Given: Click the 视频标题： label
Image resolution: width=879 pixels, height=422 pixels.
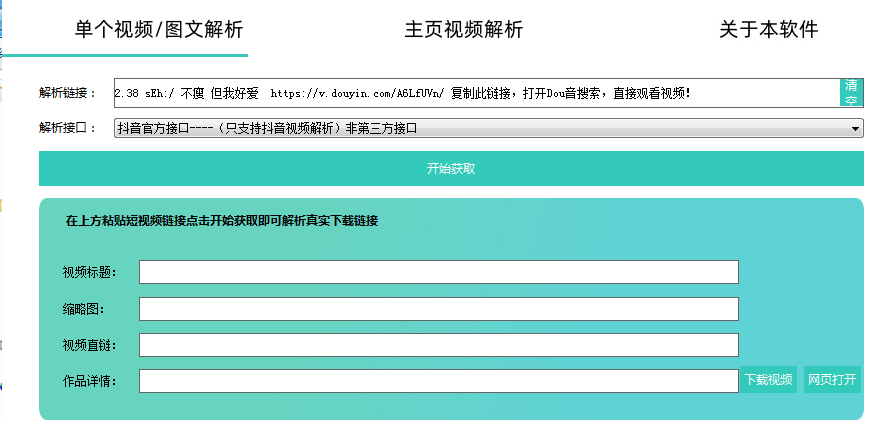Looking at the screenshot, I should (x=90, y=273).
